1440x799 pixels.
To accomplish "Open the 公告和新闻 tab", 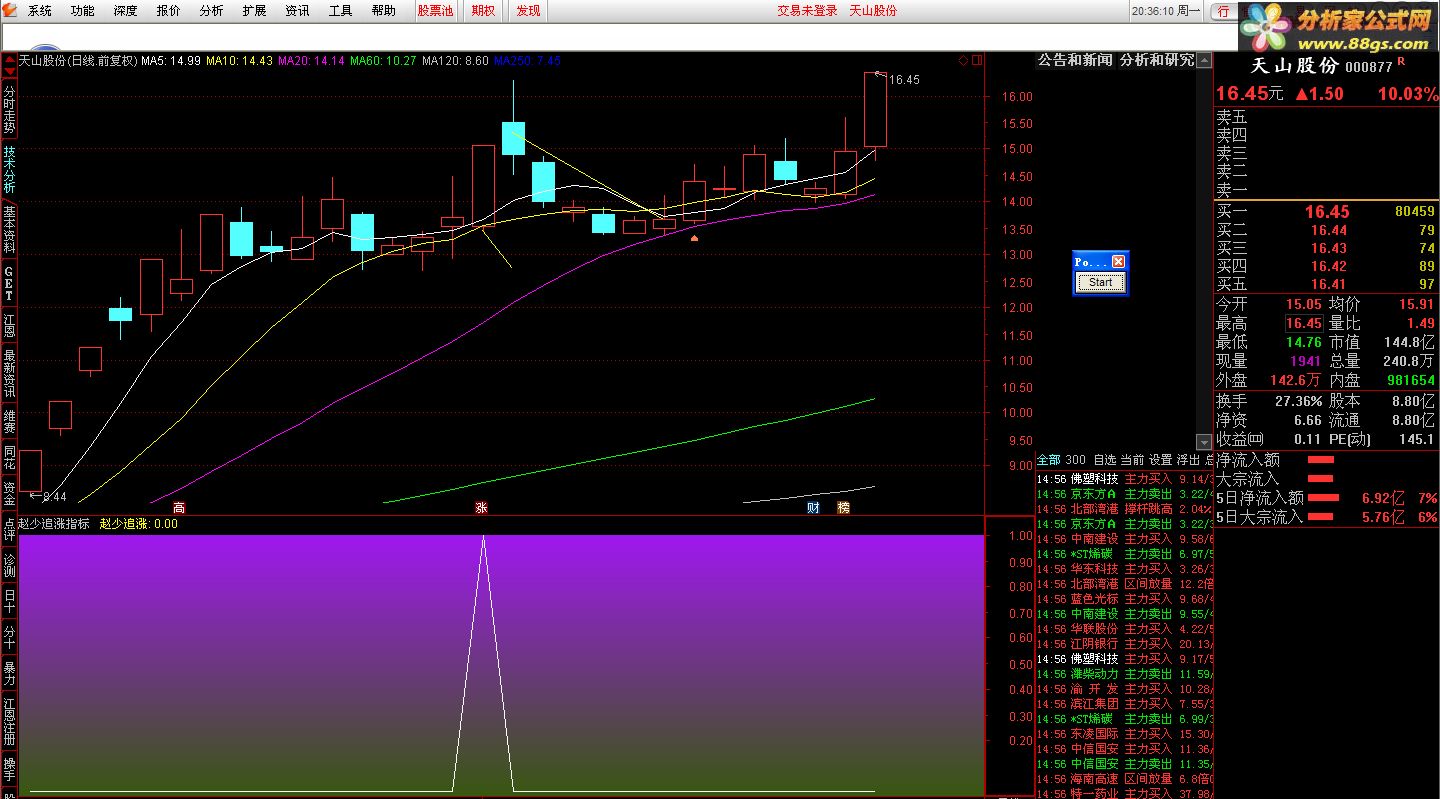I will (x=1074, y=60).
